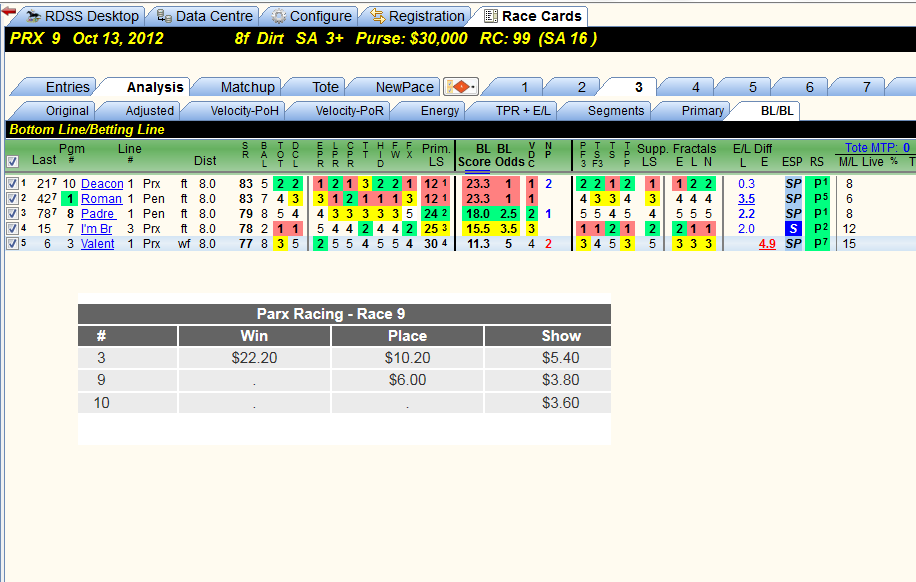
Task: Sort by the BL Score column header
Action: [x=475, y=155]
